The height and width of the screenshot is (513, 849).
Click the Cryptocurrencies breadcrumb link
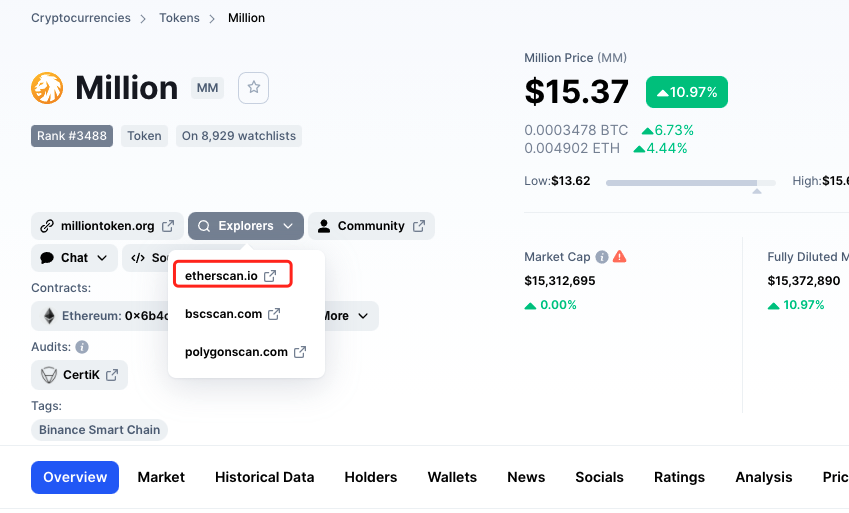tap(81, 18)
